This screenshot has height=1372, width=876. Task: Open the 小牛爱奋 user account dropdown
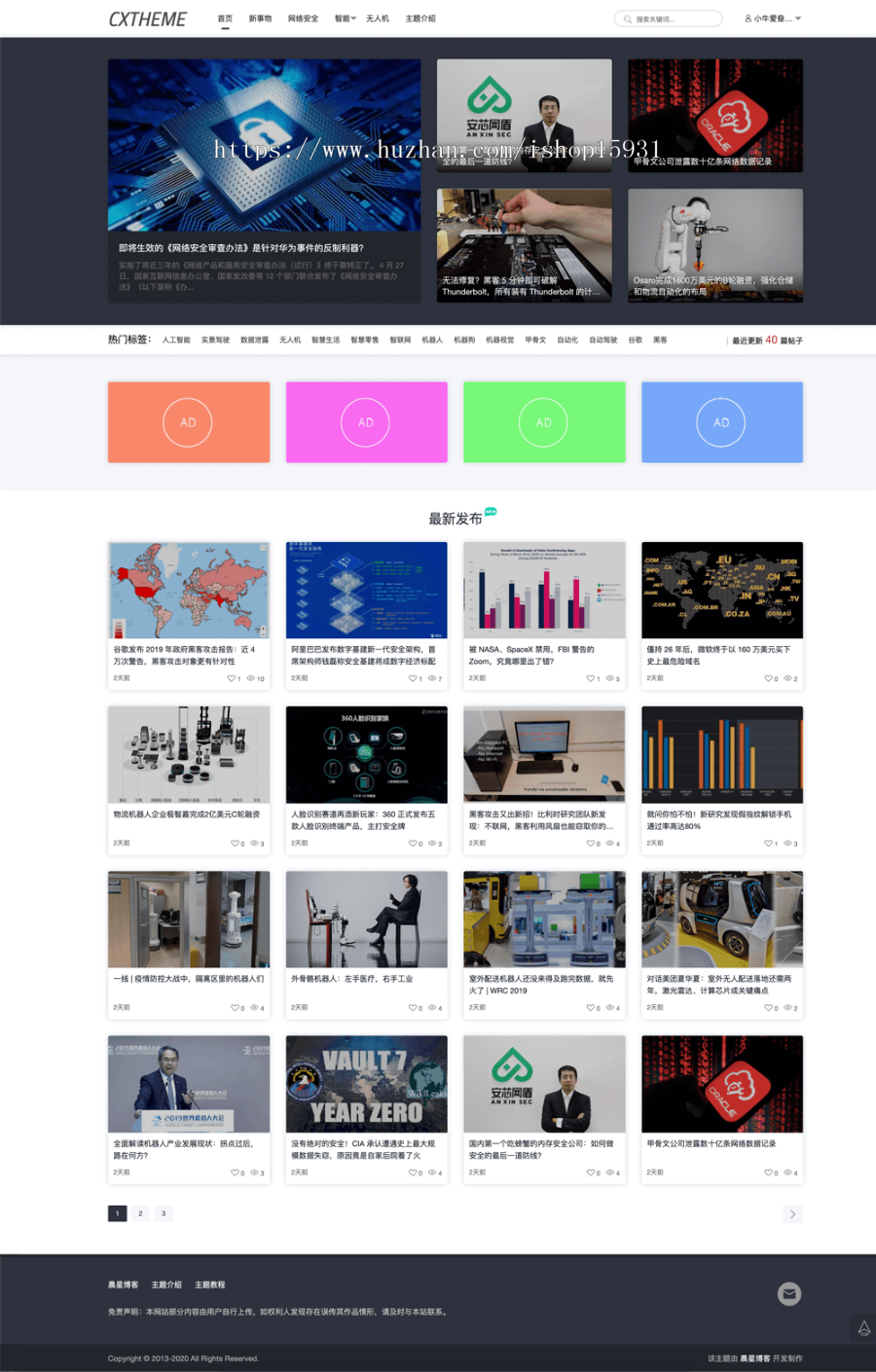773,18
